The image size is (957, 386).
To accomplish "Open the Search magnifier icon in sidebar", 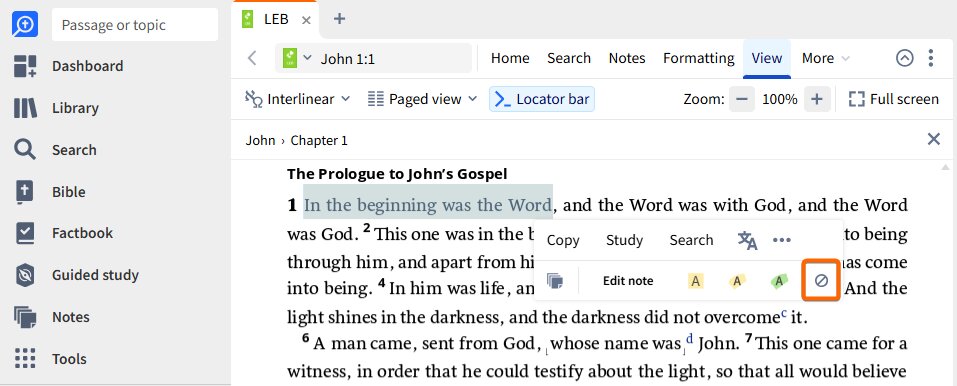I will click(x=25, y=150).
